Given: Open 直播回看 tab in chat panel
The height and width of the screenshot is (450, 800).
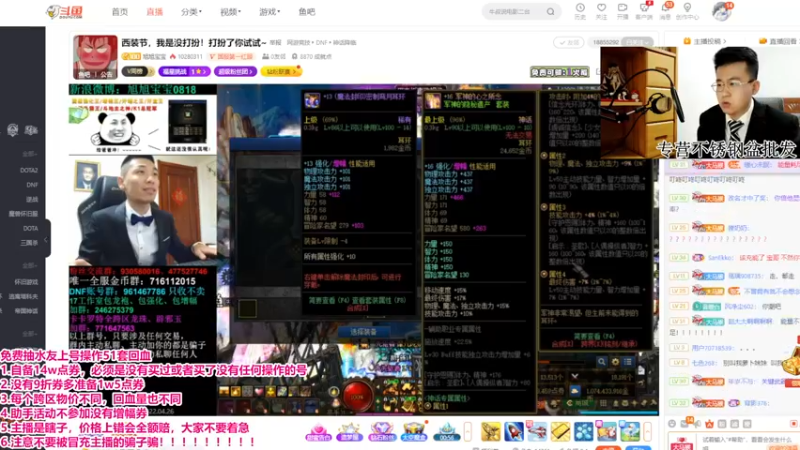Looking at the screenshot, I should click(778, 41).
